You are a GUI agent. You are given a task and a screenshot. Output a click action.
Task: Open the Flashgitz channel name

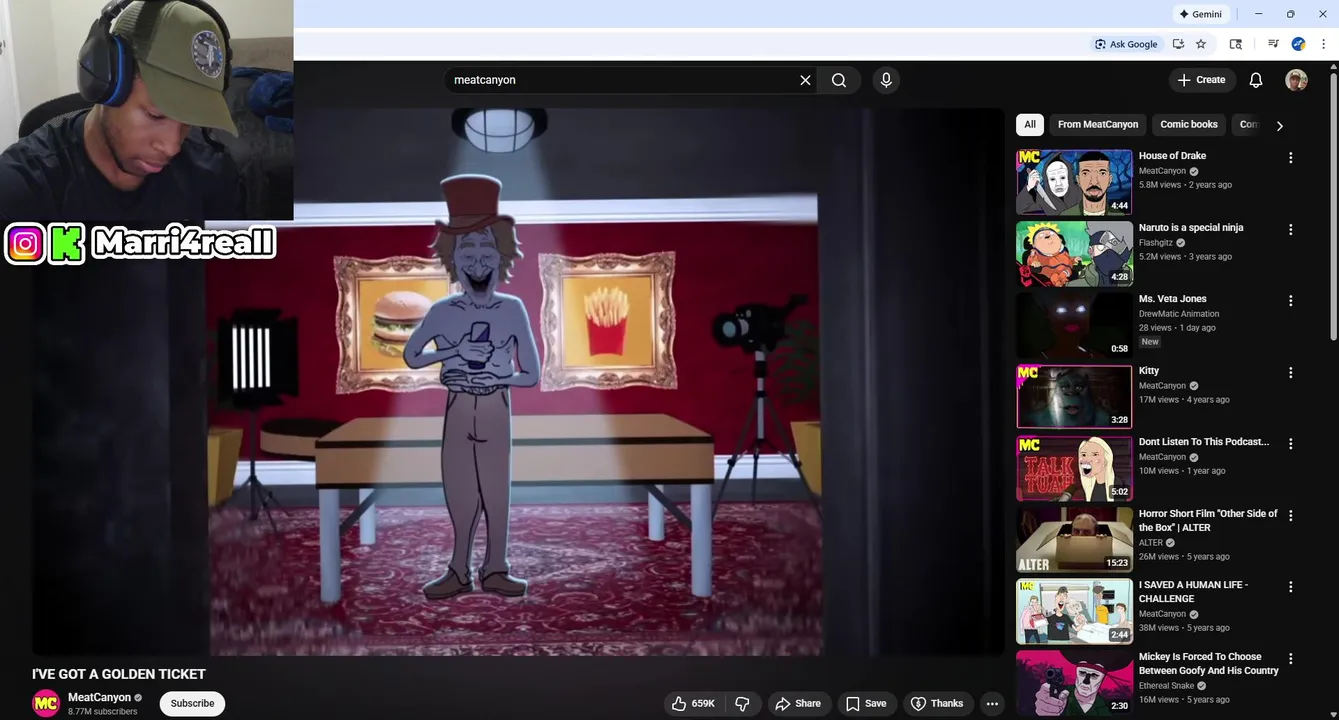1156,243
